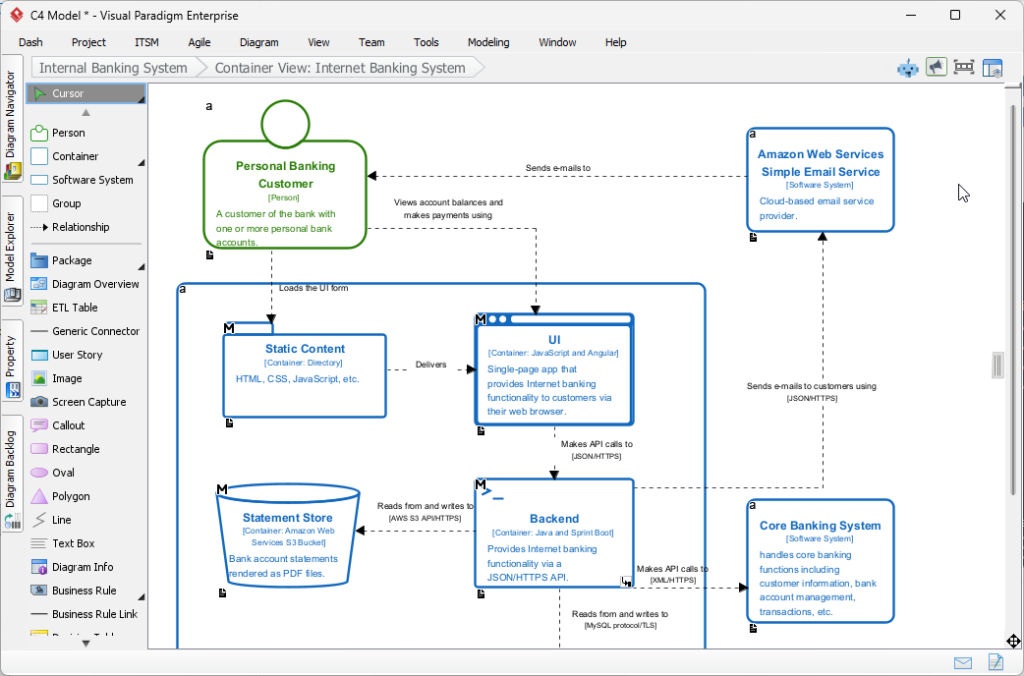Viewport: 1024px width, 676px height.
Task: Open the mail icon at bottom right
Action: [962, 662]
